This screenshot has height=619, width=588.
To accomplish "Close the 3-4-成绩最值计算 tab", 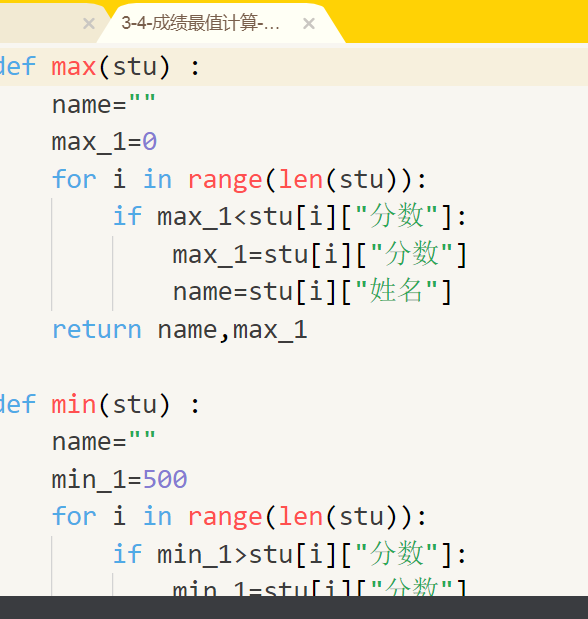I will click(309, 24).
